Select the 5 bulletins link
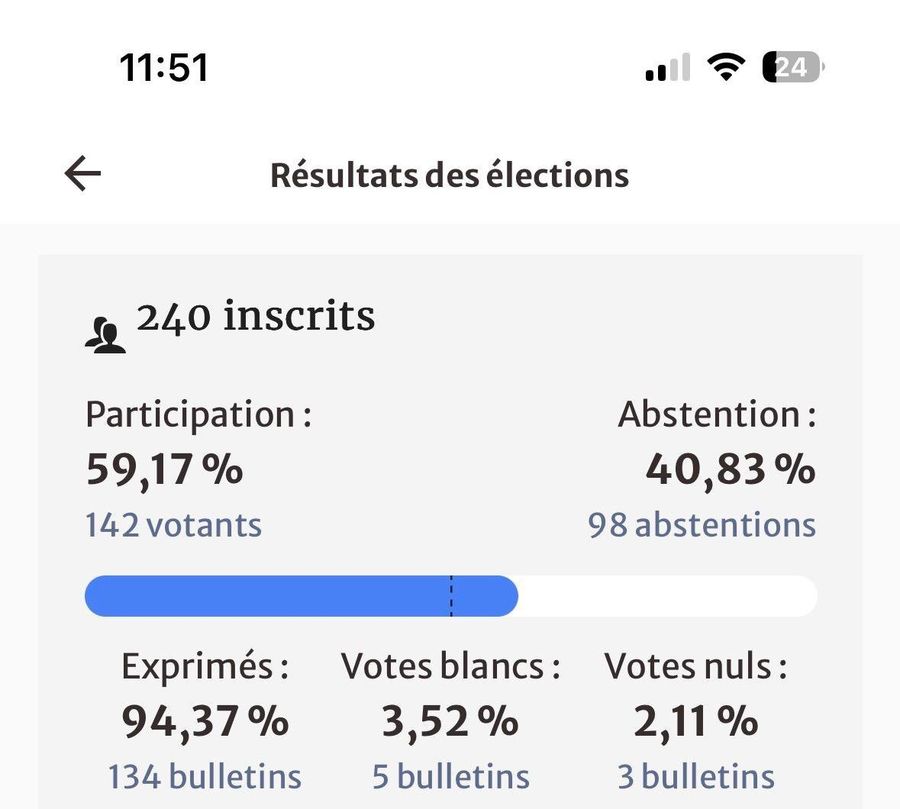Viewport: 900px width, 809px height. [450, 776]
